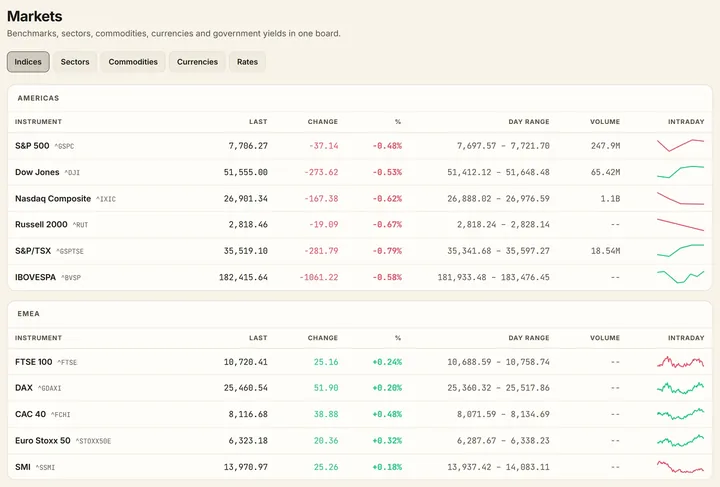Screen dimensions: 720x487
Task: Open the CAC 40 instrument
Action: pos(30,414)
